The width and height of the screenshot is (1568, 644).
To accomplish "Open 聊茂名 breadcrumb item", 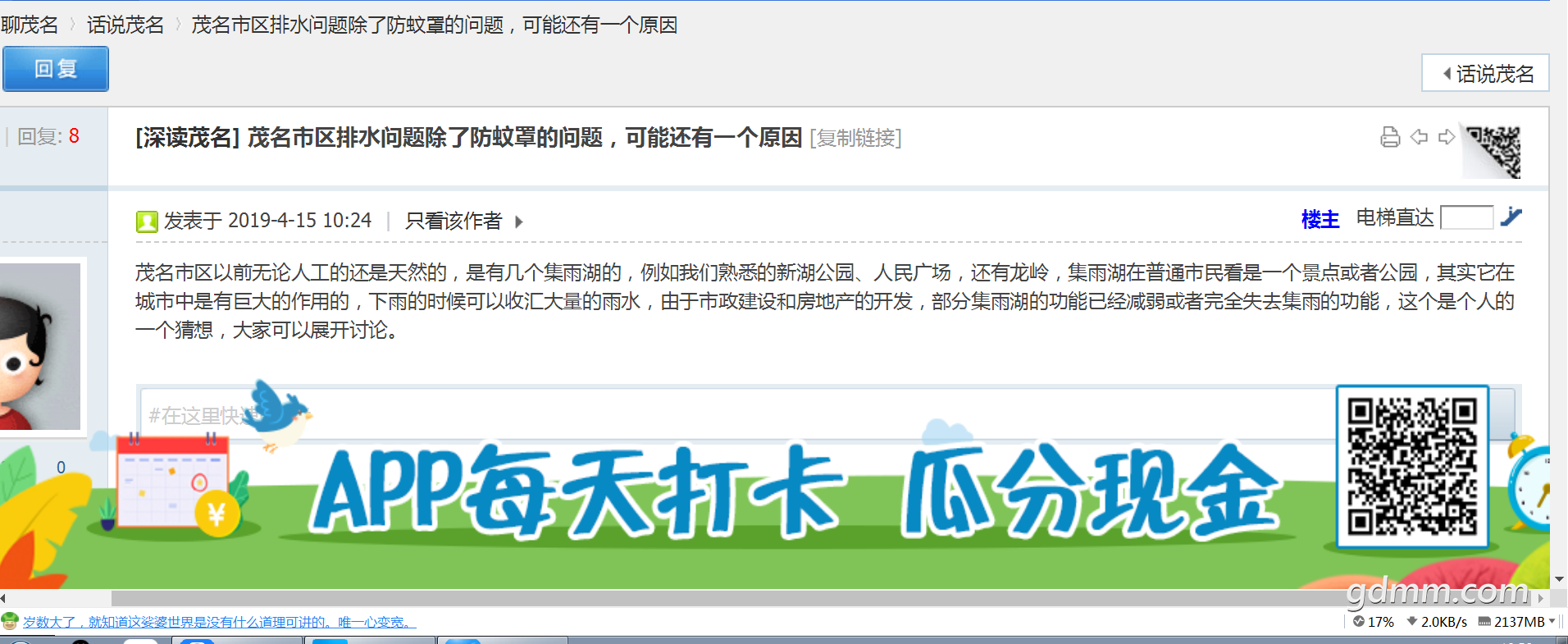I will (x=30, y=25).
